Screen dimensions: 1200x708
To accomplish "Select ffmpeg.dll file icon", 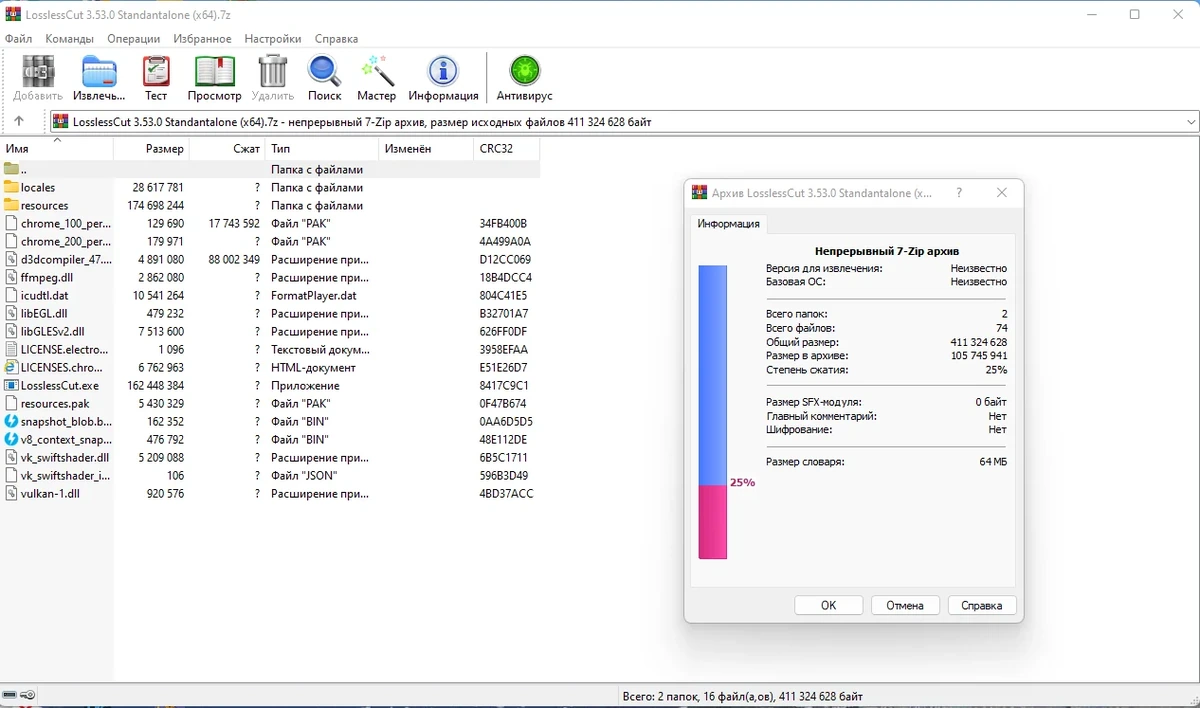I will [12, 277].
